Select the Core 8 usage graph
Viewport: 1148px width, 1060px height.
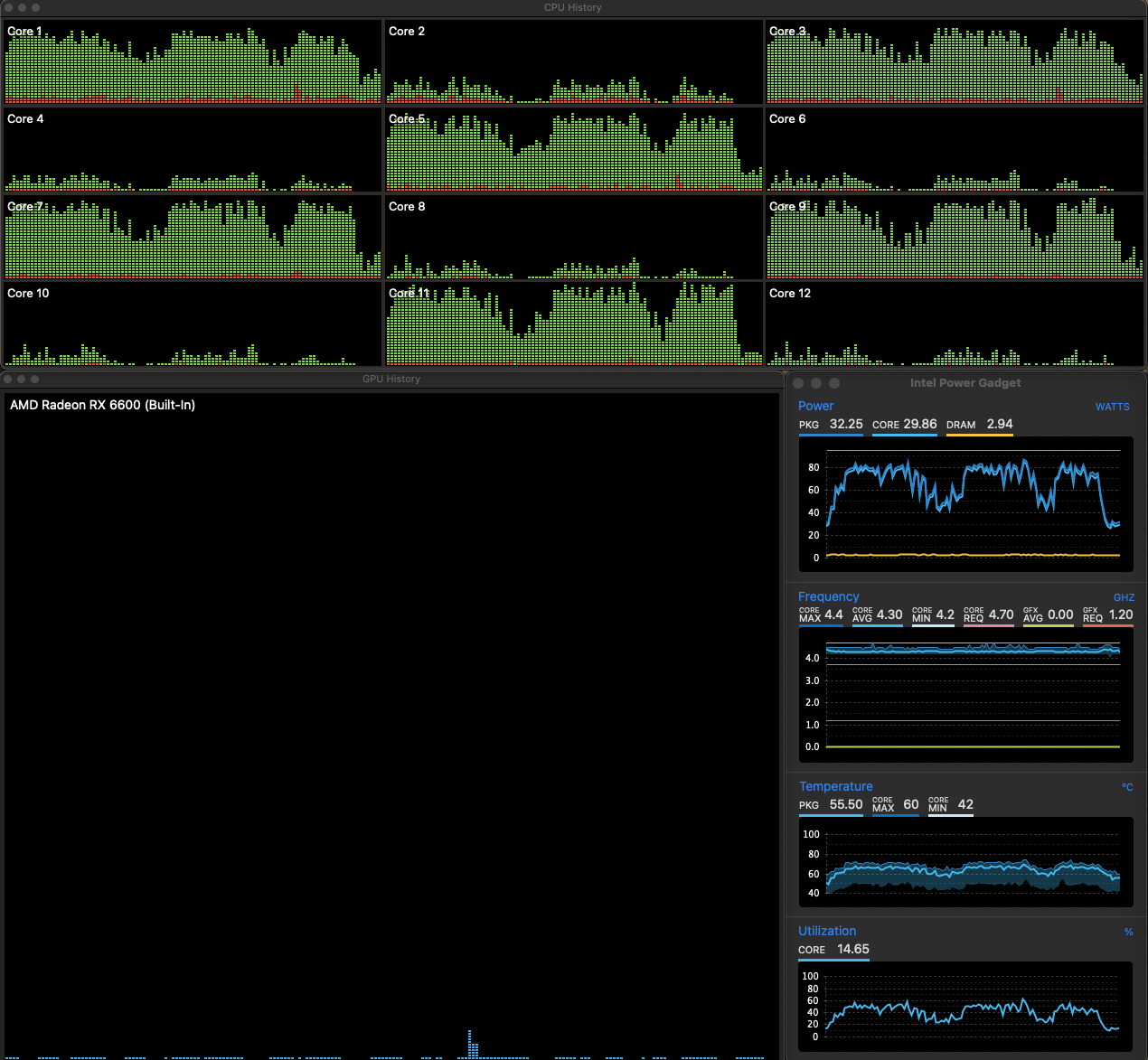(574, 237)
